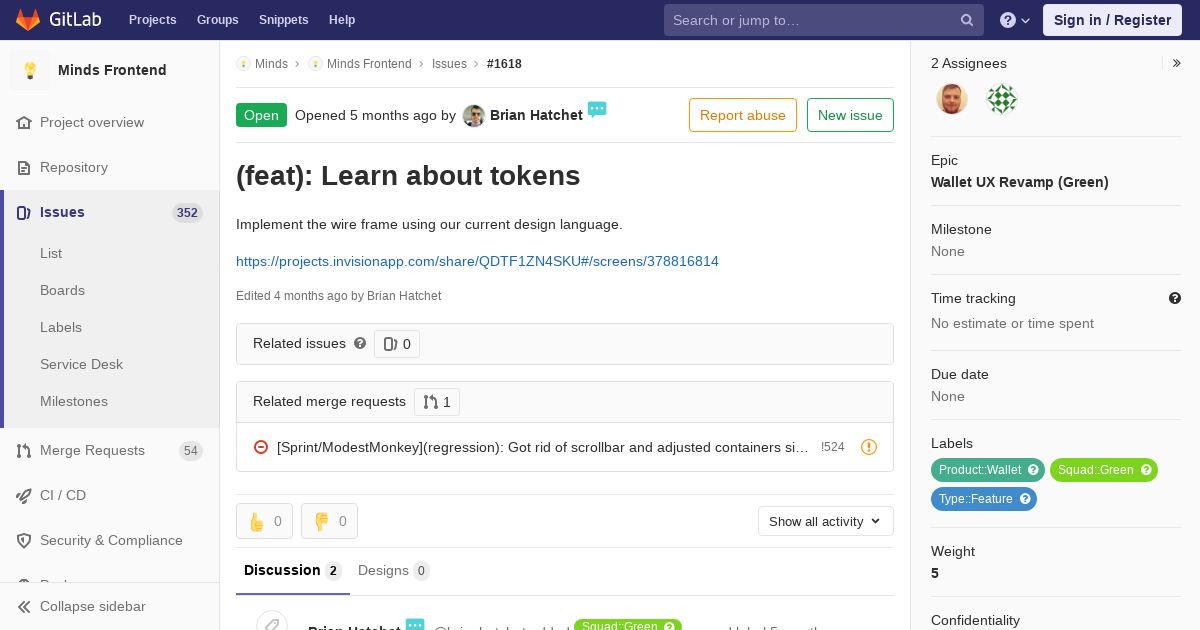Open the Snippets menu item
This screenshot has height=630, width=1200.
(283, 20)
